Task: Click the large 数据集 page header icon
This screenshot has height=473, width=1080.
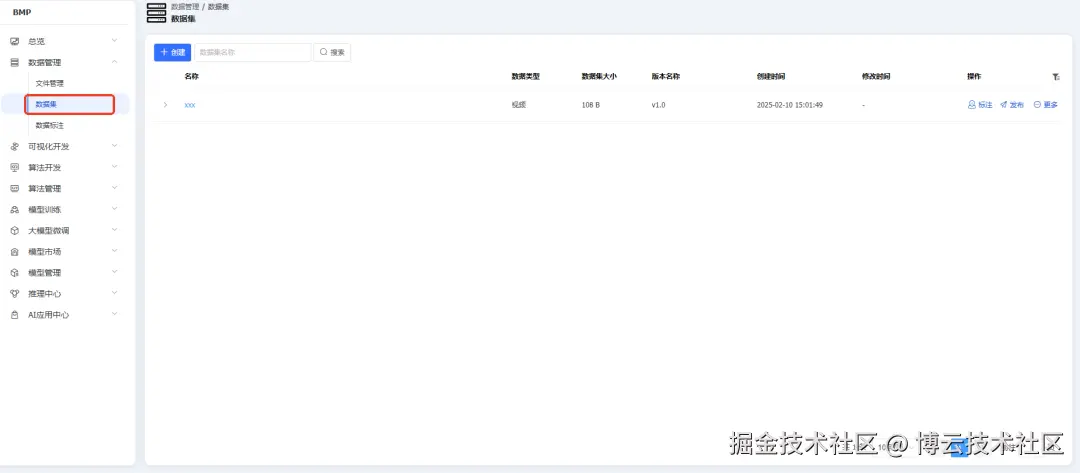Action: click(156, 12)
